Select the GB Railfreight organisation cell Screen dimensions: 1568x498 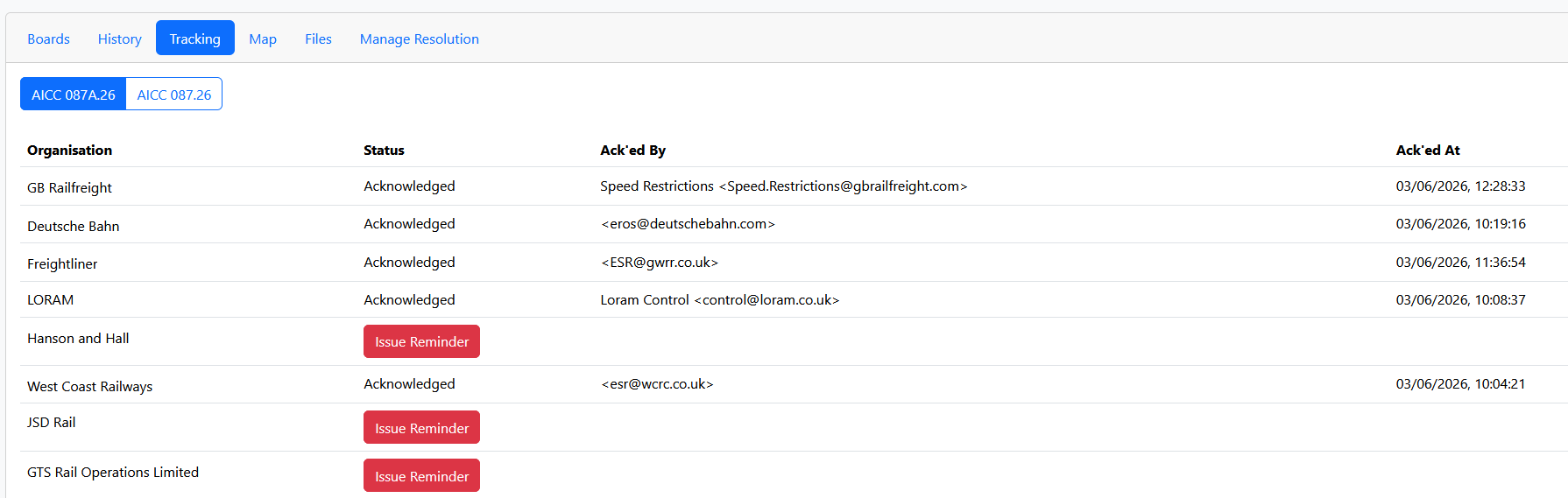click(69, 187)
